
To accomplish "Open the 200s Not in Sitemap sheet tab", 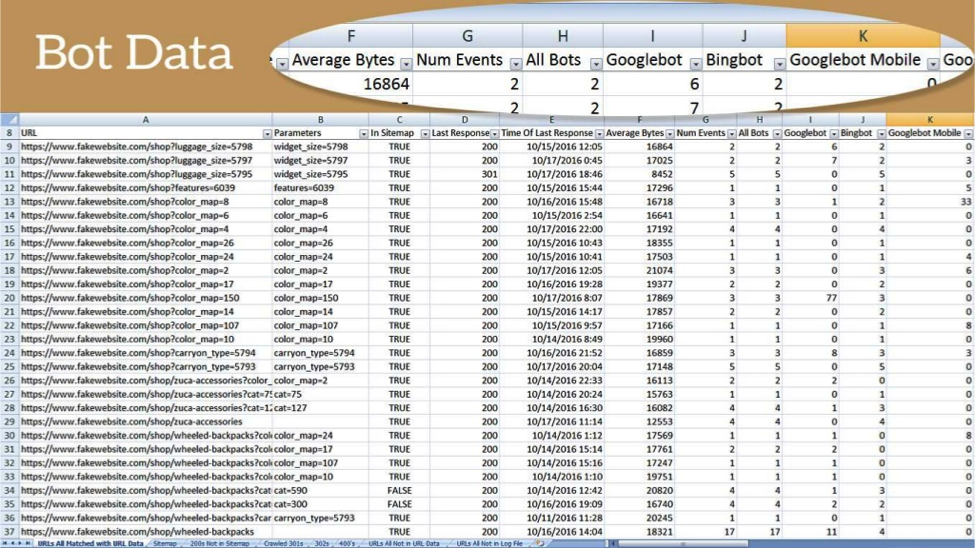I will point(219,543).
